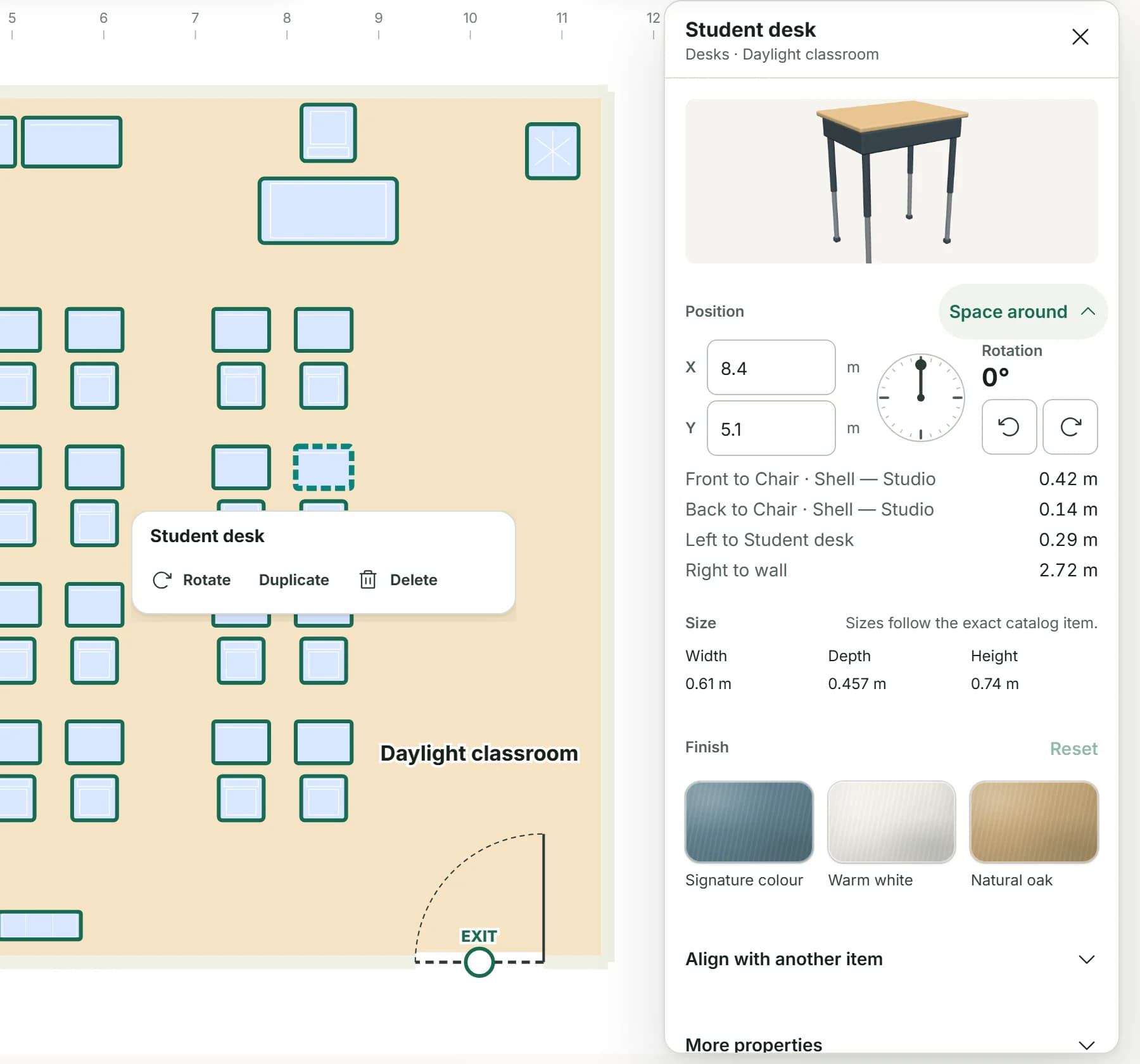Click Back to Chair distance row
The height and width of the screenshot is (1064, 1140).
891,509
